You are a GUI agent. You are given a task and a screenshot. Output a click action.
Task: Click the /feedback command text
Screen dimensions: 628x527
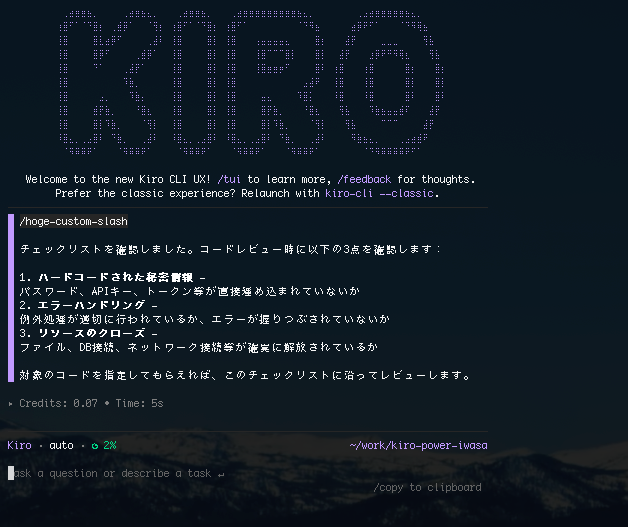[364, 179]
